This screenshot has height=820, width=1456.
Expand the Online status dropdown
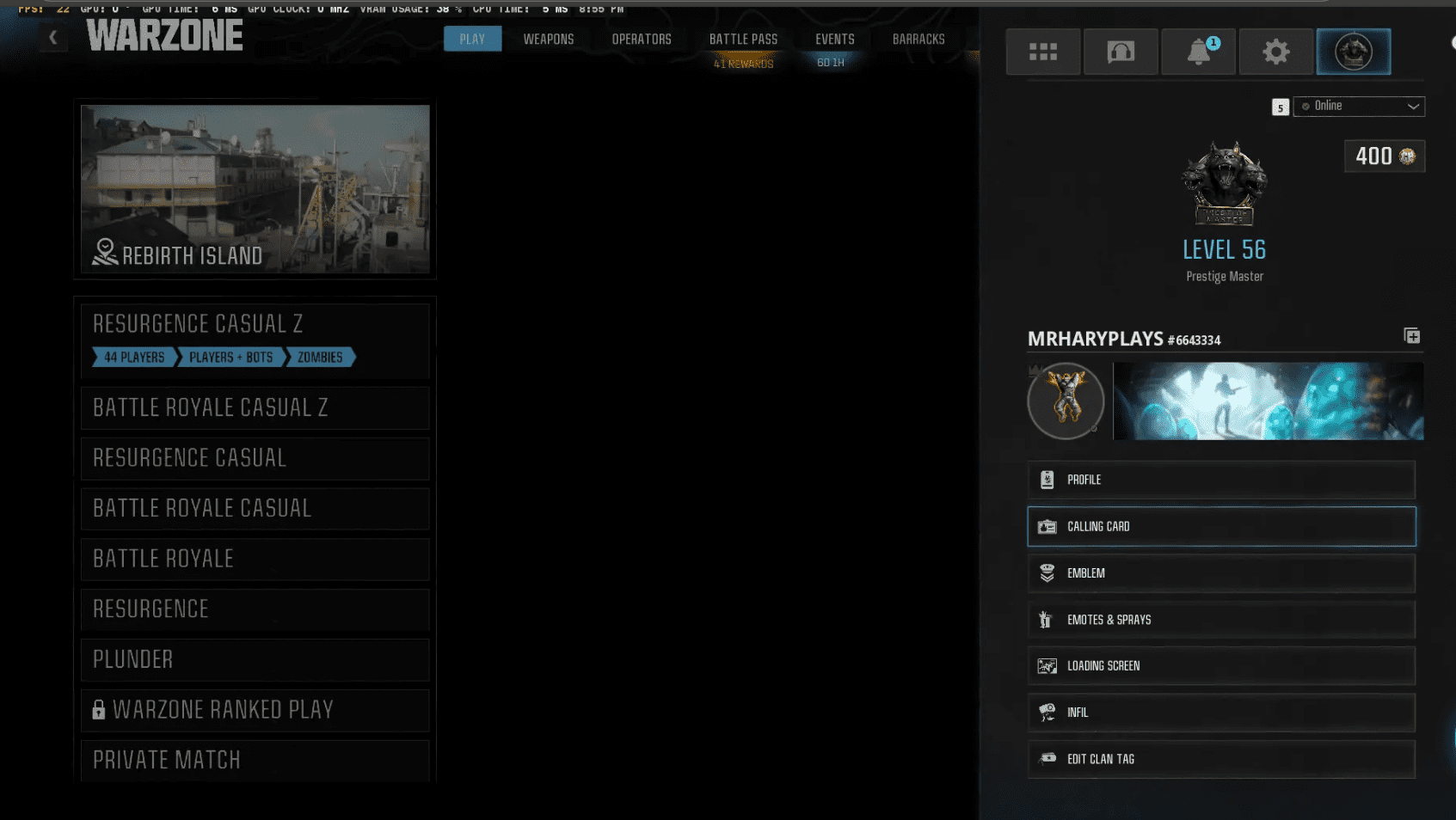coord(1359,107)
